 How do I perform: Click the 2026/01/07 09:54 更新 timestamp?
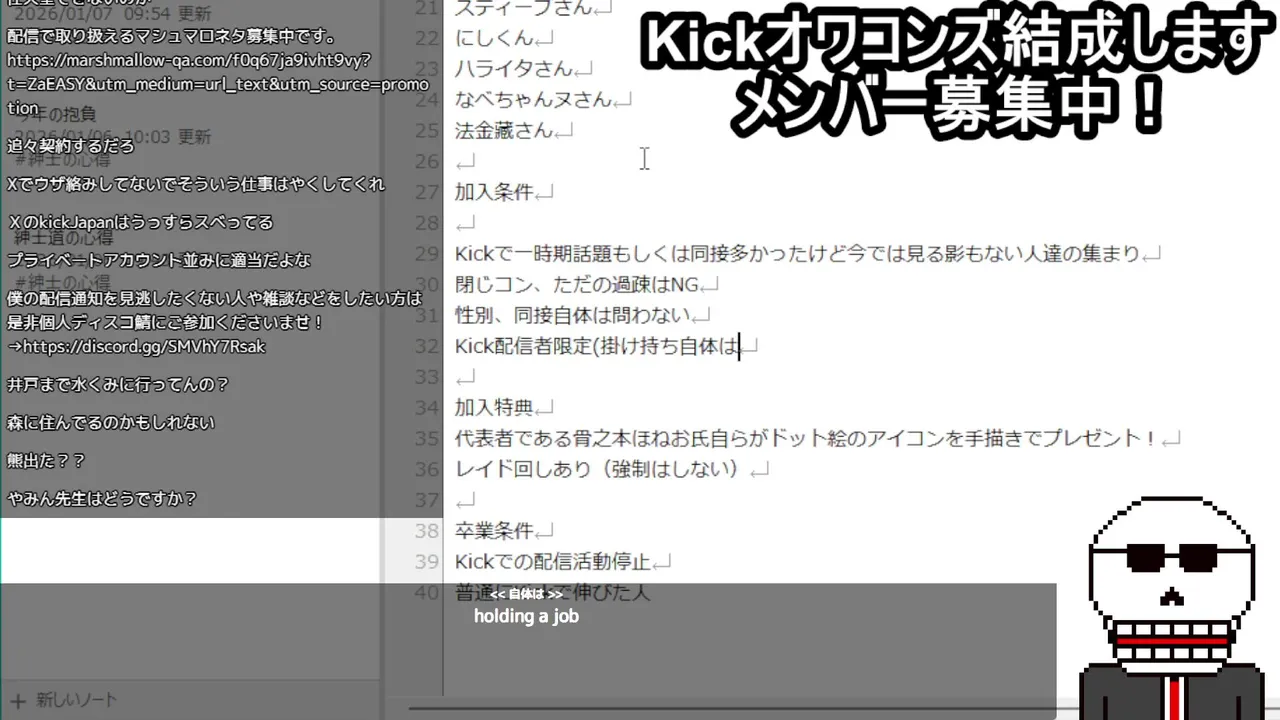pyautogui.click(x=112, y=13)
